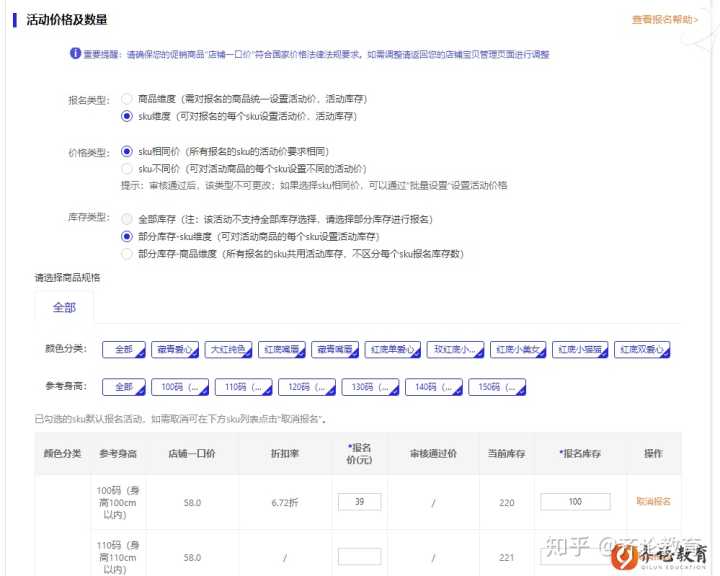Toggle the 红底双爱心 color chip
Image resolution: width=720 pixels, height=576 pixels.
point(643,350)
